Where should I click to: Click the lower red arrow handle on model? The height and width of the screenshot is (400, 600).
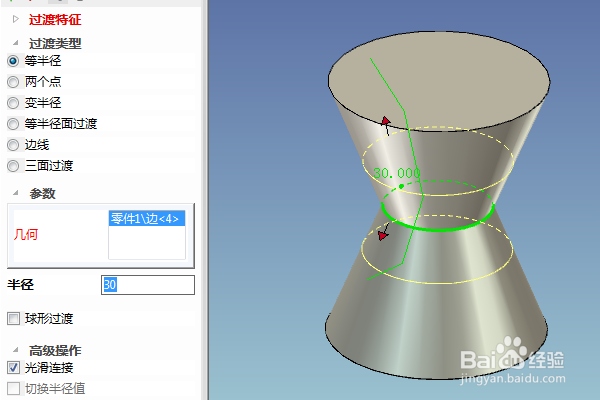[x=383, y=235]
